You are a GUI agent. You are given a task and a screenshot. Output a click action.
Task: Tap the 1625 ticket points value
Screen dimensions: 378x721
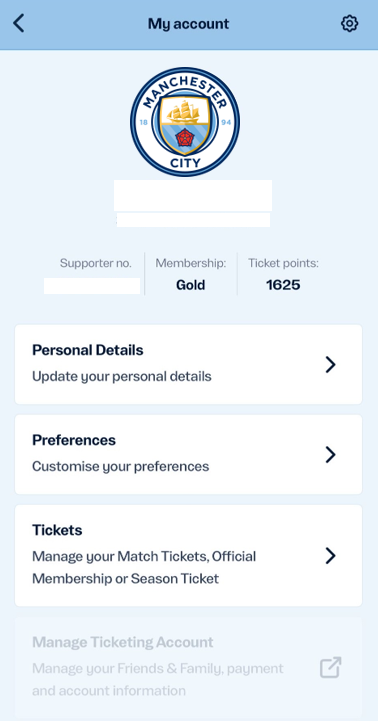tap(283, 285)
